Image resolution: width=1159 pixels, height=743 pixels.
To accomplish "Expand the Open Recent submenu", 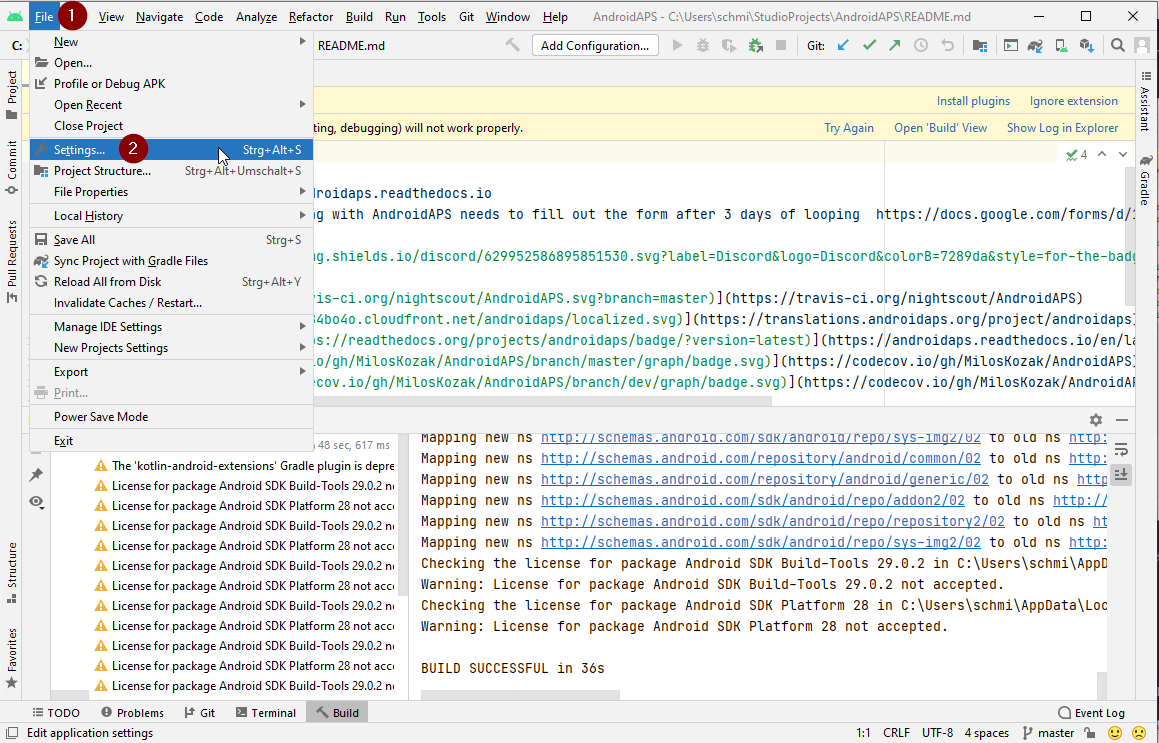I will (x=302, y=104).
